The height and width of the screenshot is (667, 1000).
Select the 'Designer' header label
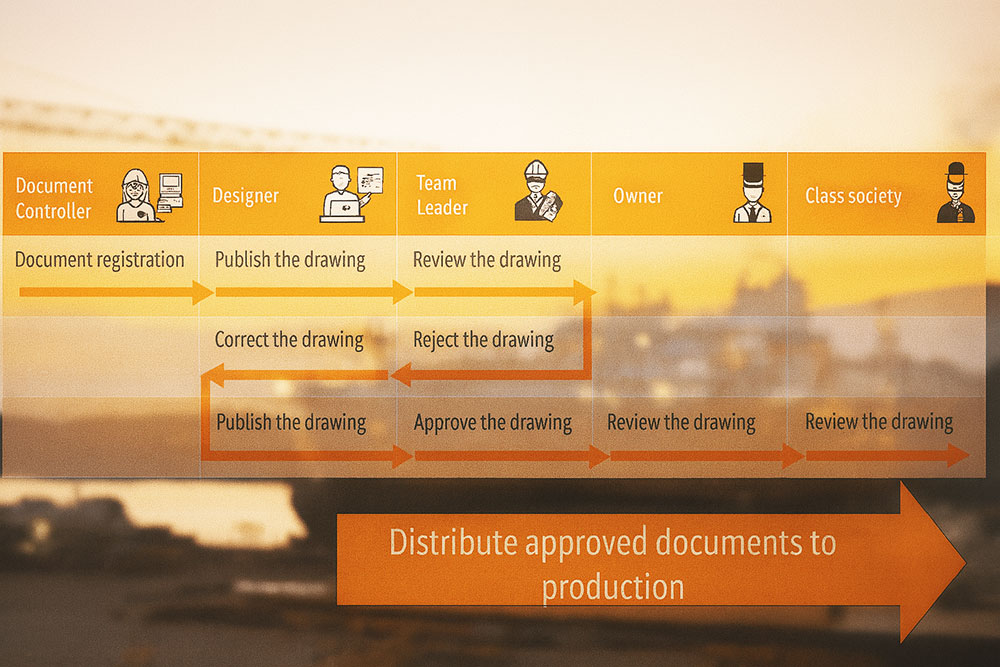click(246, 196)
